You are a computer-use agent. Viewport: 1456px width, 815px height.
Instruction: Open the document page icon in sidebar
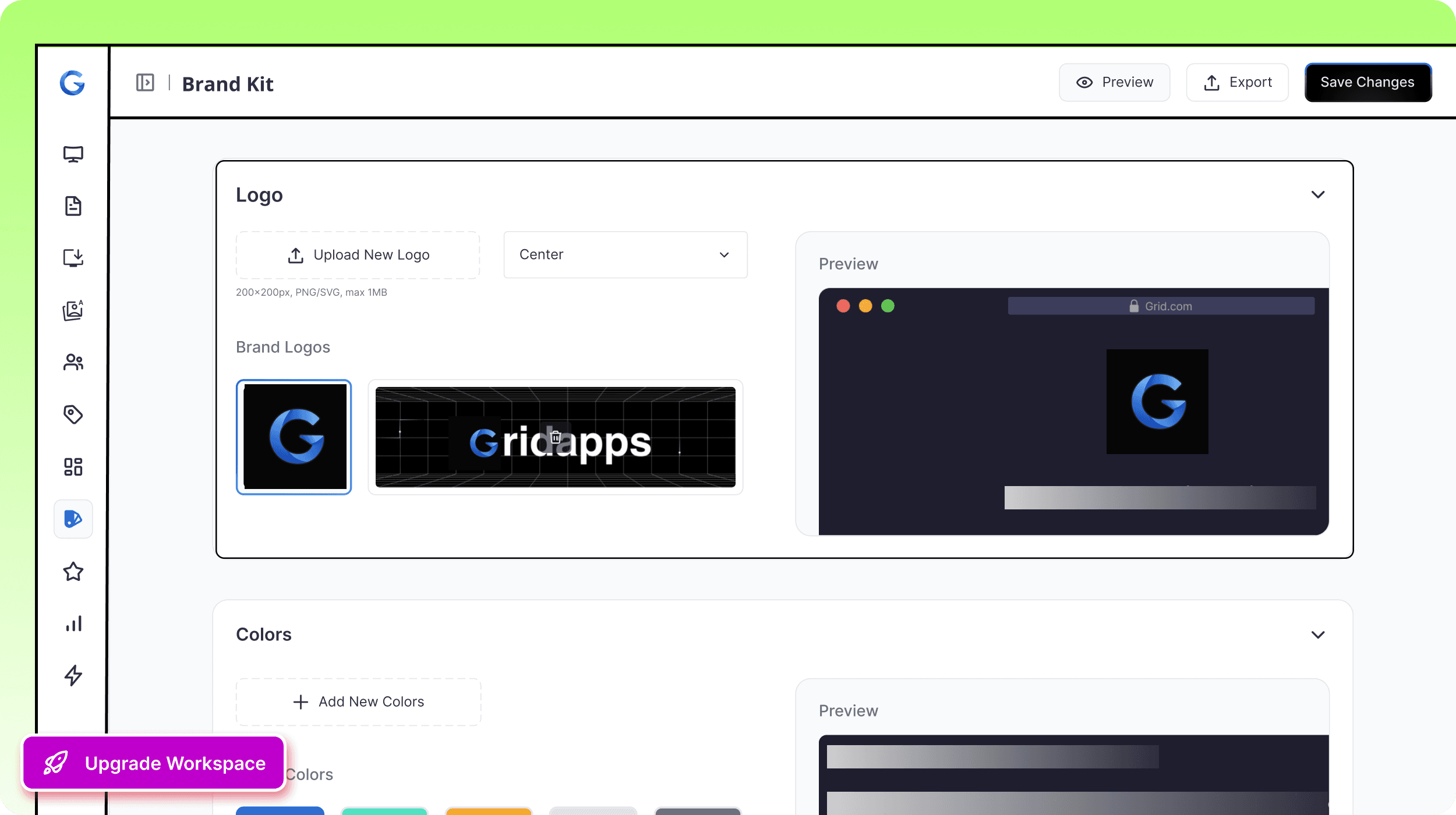73,206
